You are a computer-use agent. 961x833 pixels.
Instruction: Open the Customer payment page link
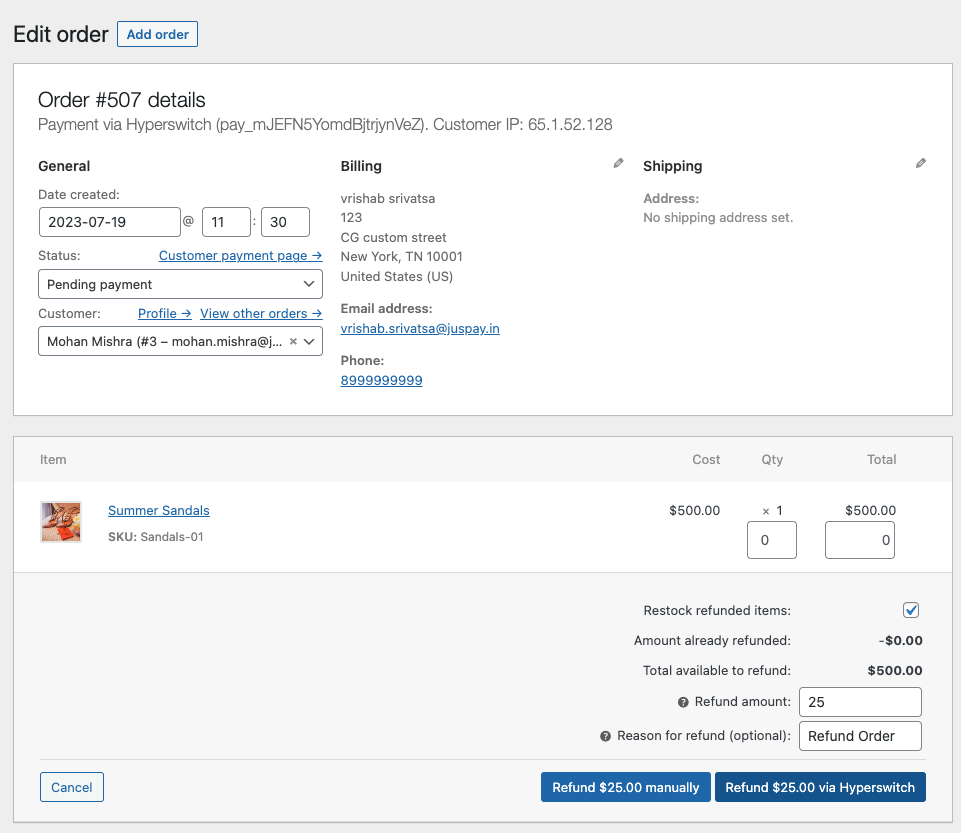(240, 256)
